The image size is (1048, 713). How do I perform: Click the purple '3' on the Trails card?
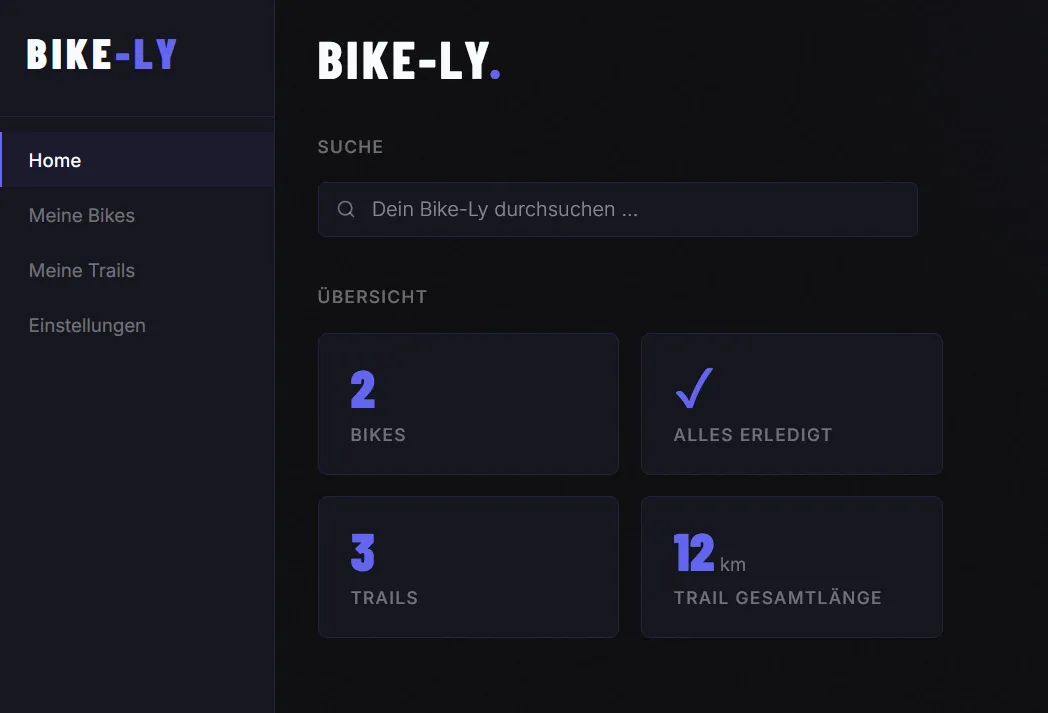362,553
